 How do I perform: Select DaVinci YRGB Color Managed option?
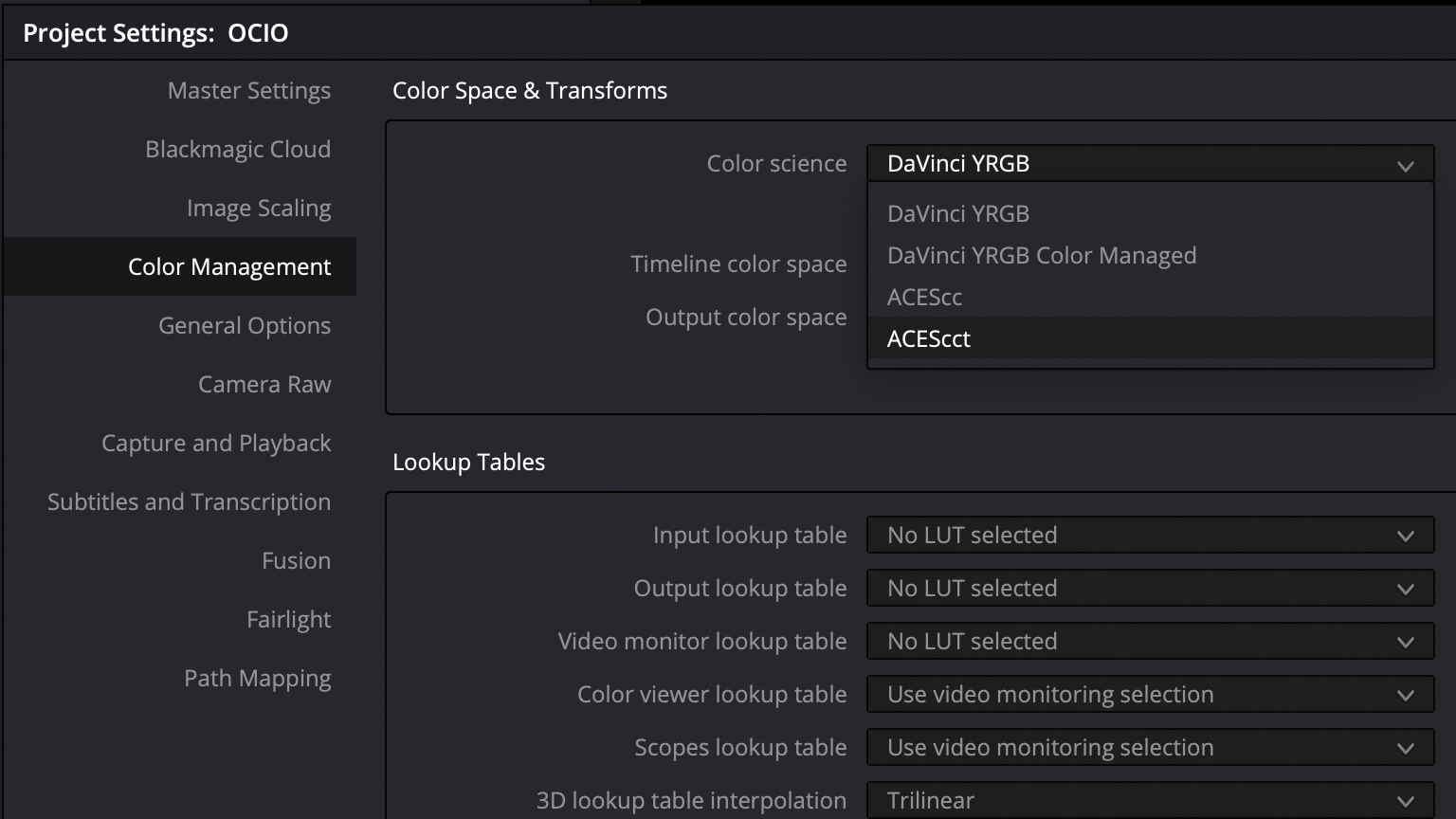(x=1041, y=255)
